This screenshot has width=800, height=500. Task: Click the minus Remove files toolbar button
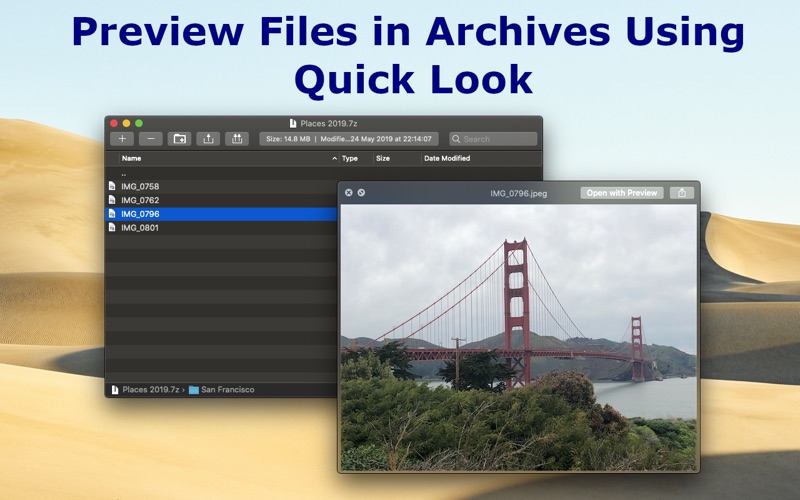151,139
